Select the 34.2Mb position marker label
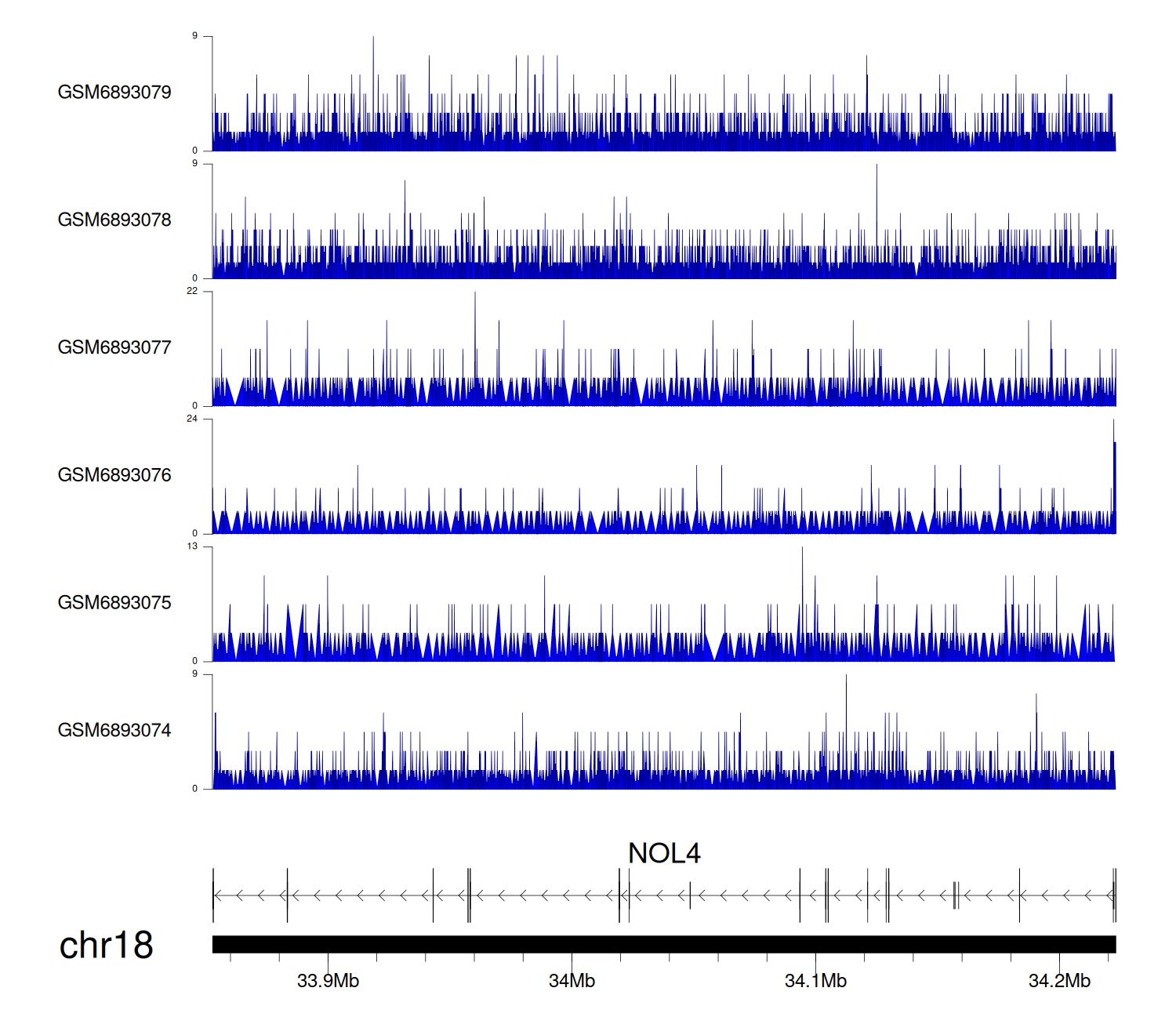Image resolution: width=1176 pixels, height=1035 pixels. tap(1059, 981)
